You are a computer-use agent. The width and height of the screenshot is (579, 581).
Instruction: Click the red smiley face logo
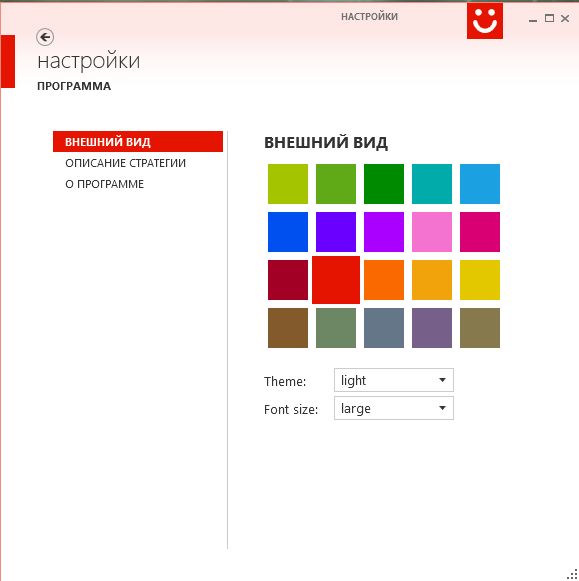(x=485, y=21)
